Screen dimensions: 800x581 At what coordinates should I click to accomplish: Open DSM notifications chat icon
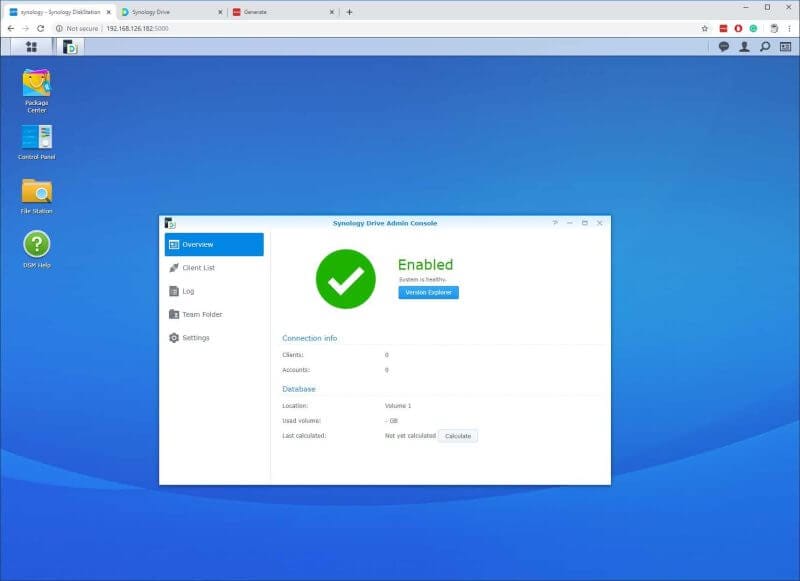[724, 46]
